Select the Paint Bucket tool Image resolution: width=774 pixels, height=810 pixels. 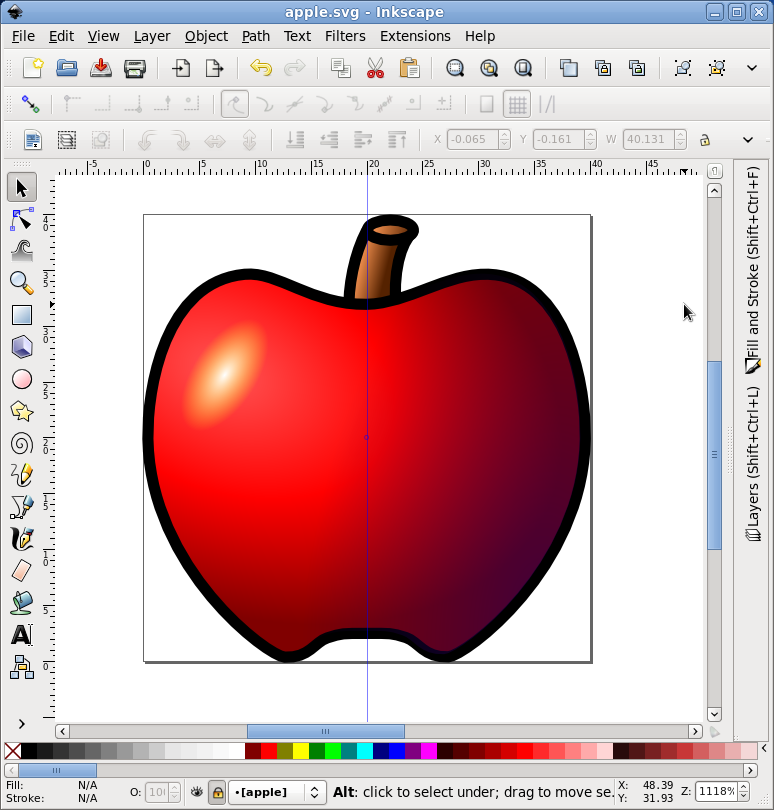pyautogui.click(x=21, y=603)
